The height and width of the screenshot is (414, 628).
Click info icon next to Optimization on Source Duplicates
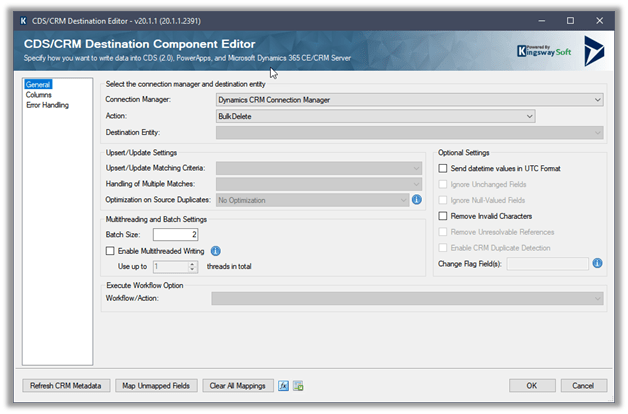point(417,200)
